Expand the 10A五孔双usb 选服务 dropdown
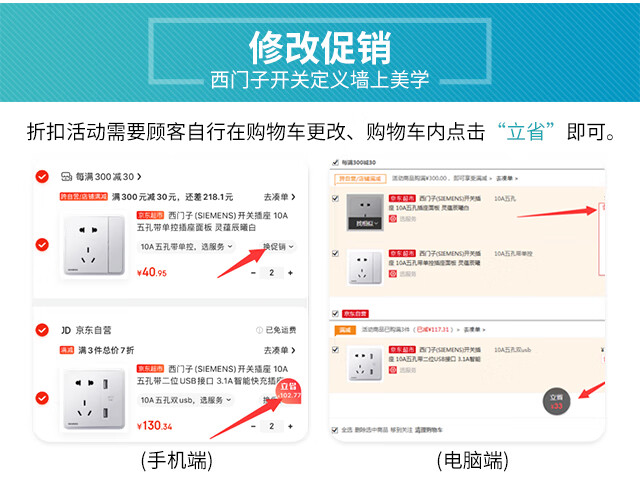Screen dimensions: 640x502 [186, 400]
